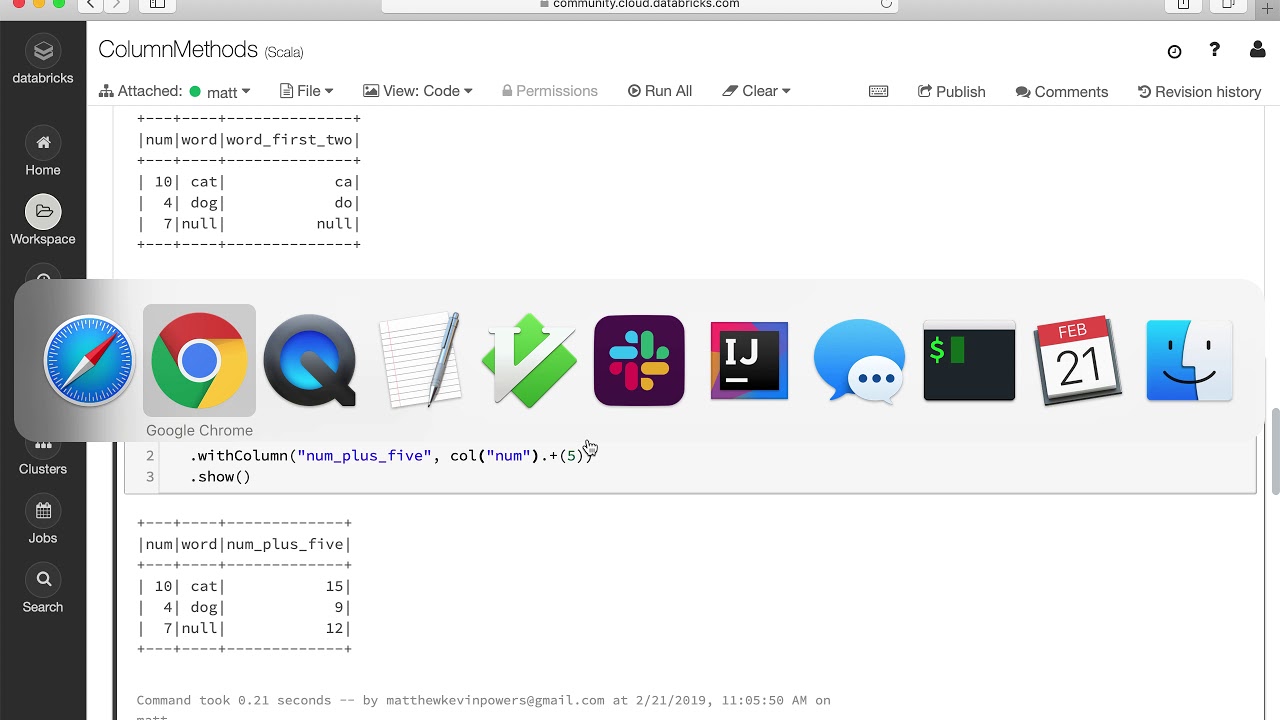
Task: Select Slack in the app switcher
Action: click(x=639, y=361)
